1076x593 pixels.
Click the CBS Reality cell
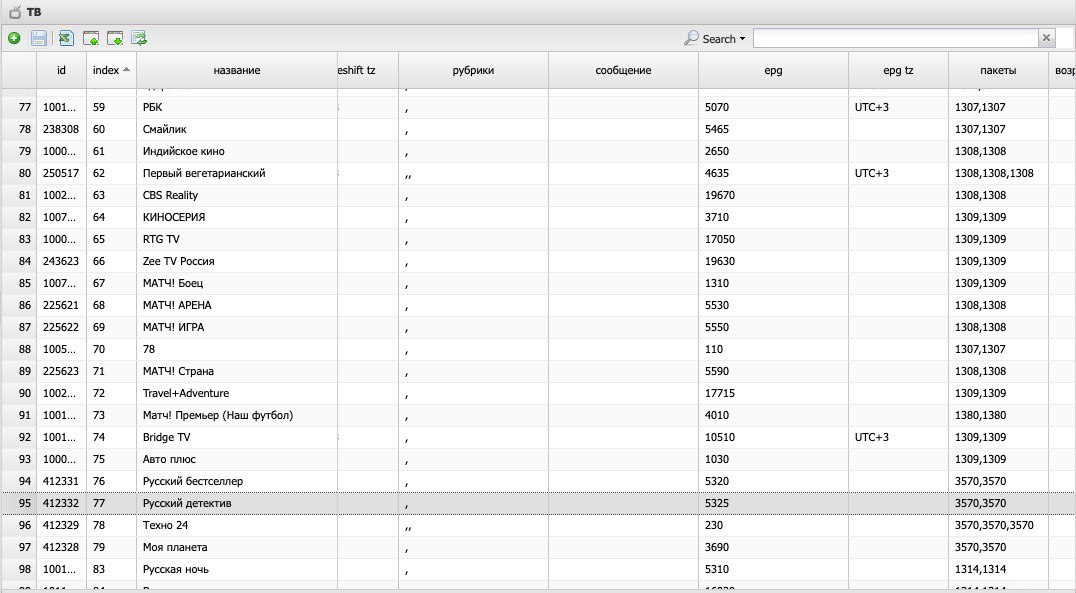coord(237,195)
